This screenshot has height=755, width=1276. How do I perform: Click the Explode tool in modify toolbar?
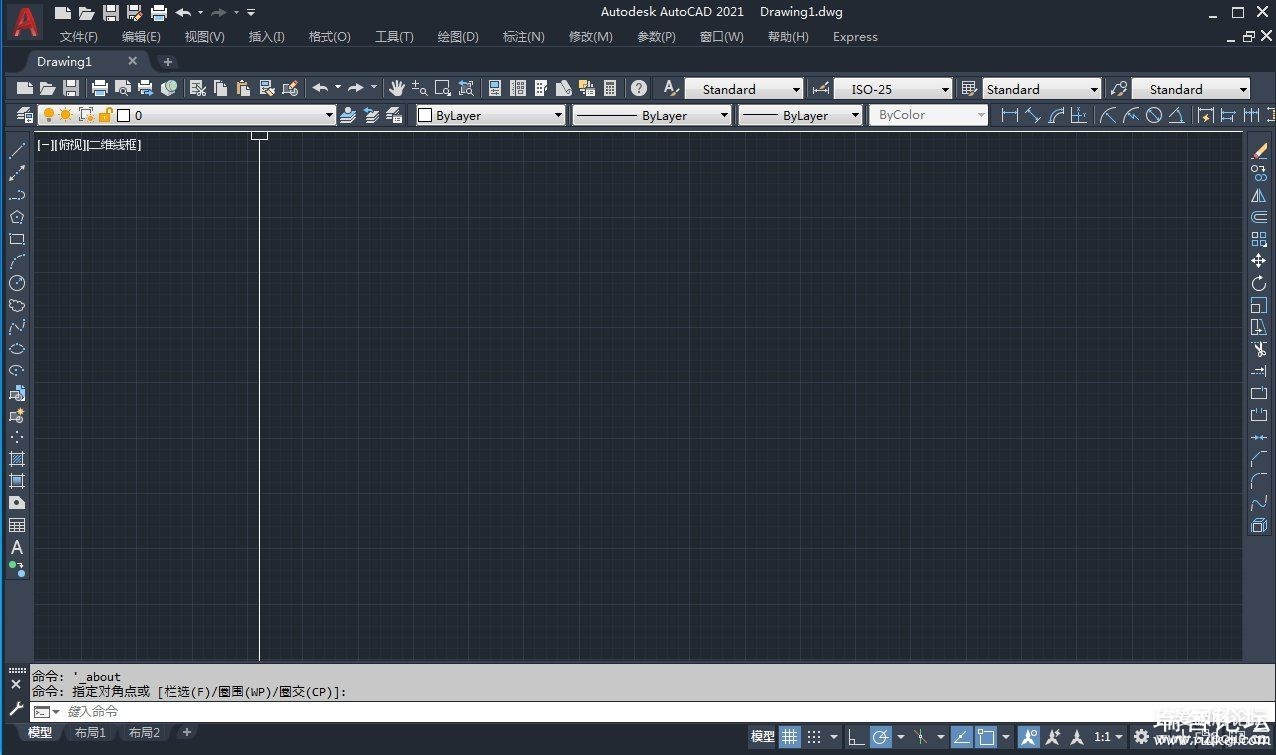1259,525
